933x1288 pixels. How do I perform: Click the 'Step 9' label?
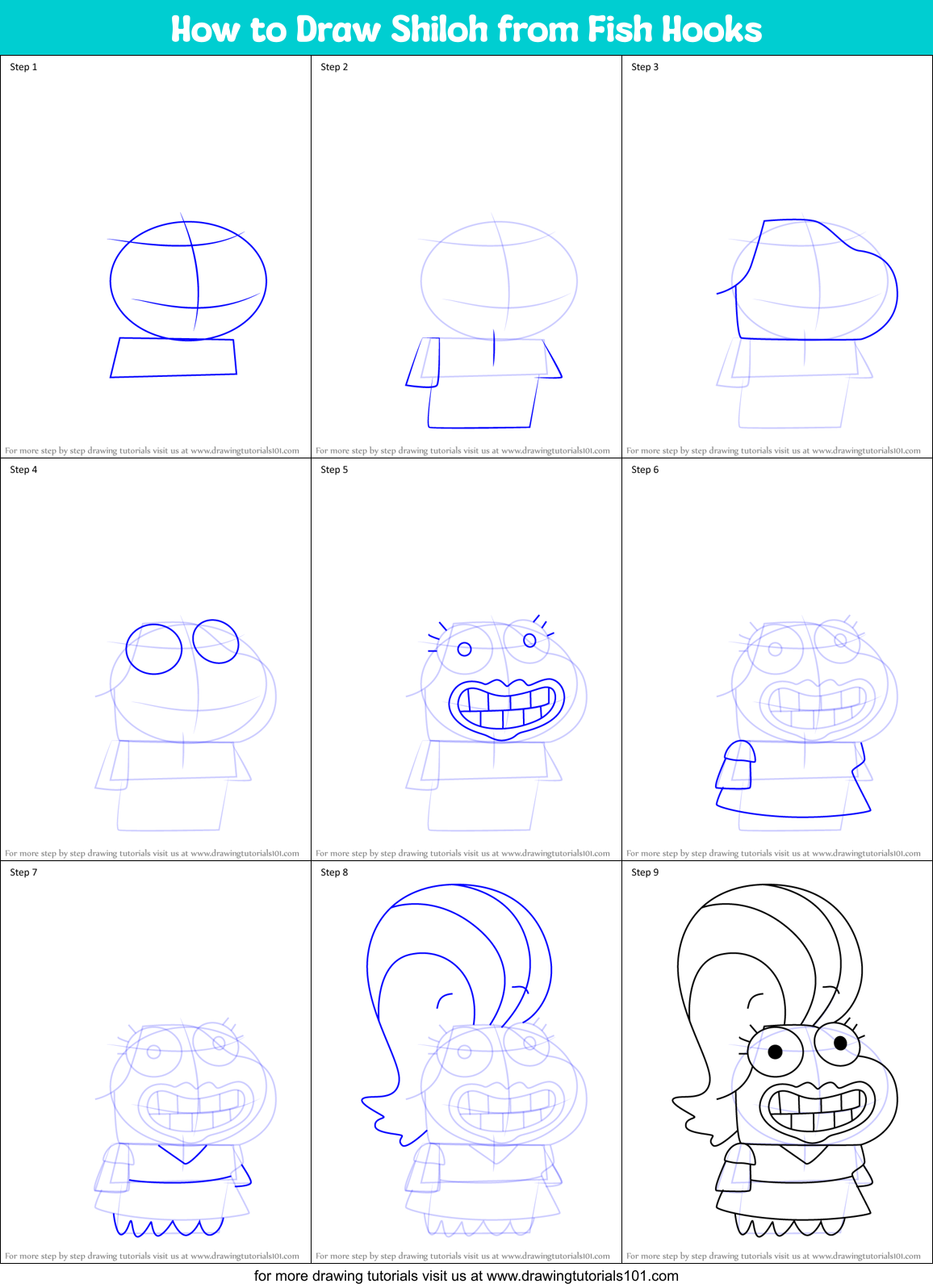[x=645, y=872]
